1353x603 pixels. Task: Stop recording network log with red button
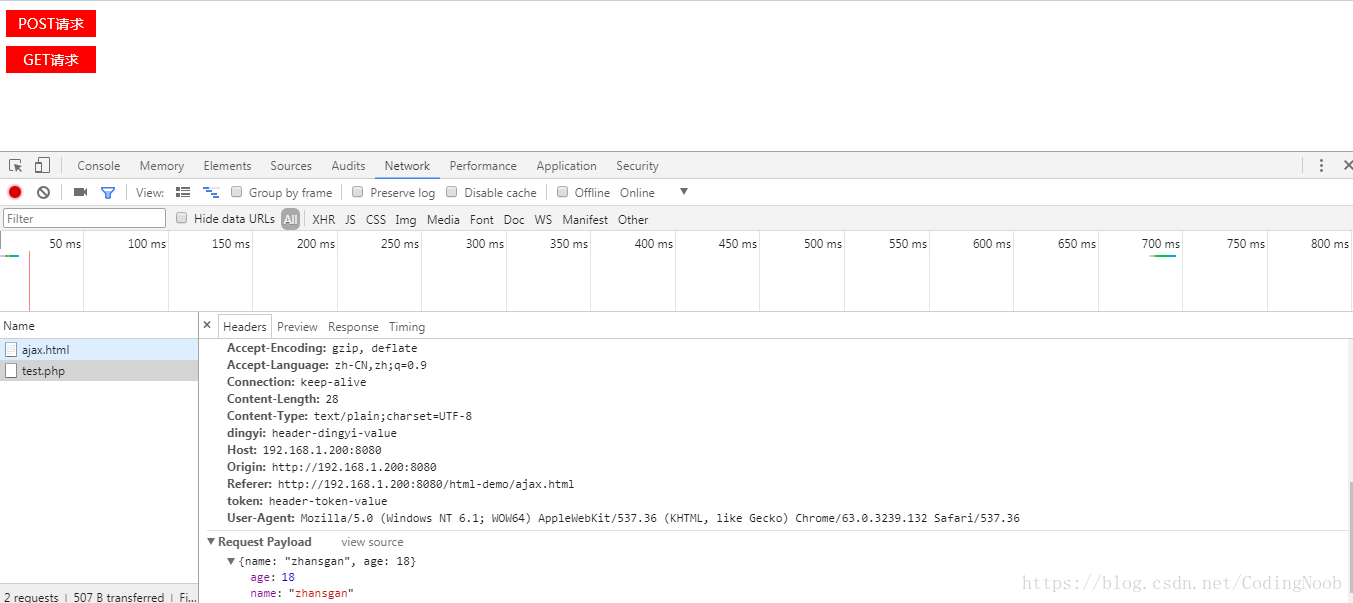[x=15, y=192]
